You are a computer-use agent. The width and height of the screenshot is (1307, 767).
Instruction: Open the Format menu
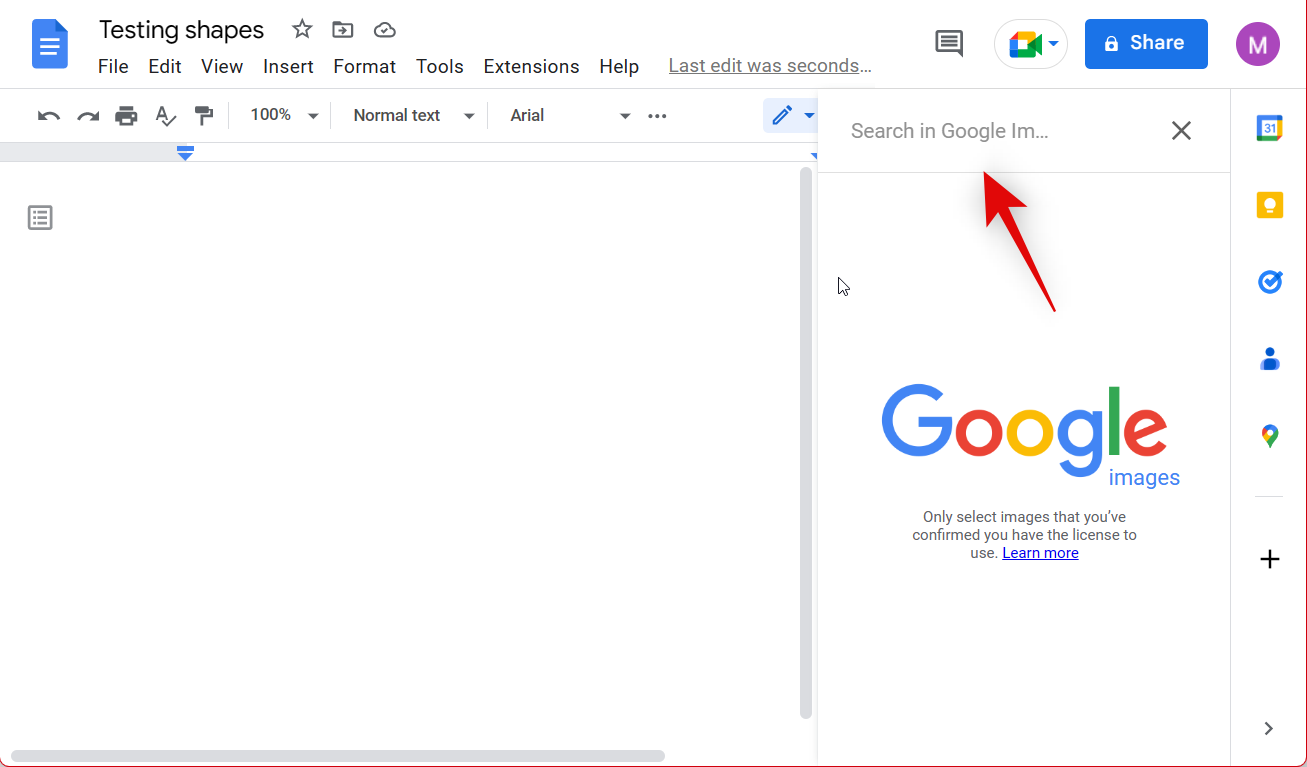[365, 67]
